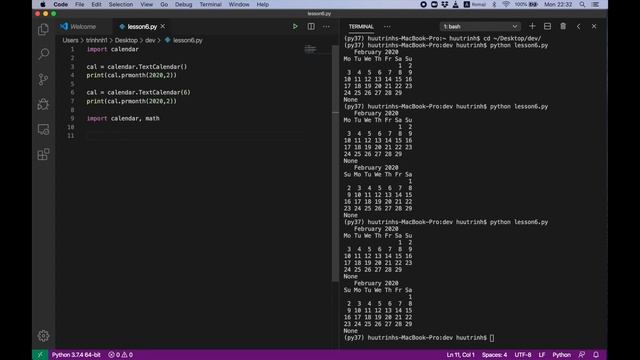The width and height of the screenshot is (640, 360).
Task: Move terminal panel with arrow icon
Action: (578, 26)
